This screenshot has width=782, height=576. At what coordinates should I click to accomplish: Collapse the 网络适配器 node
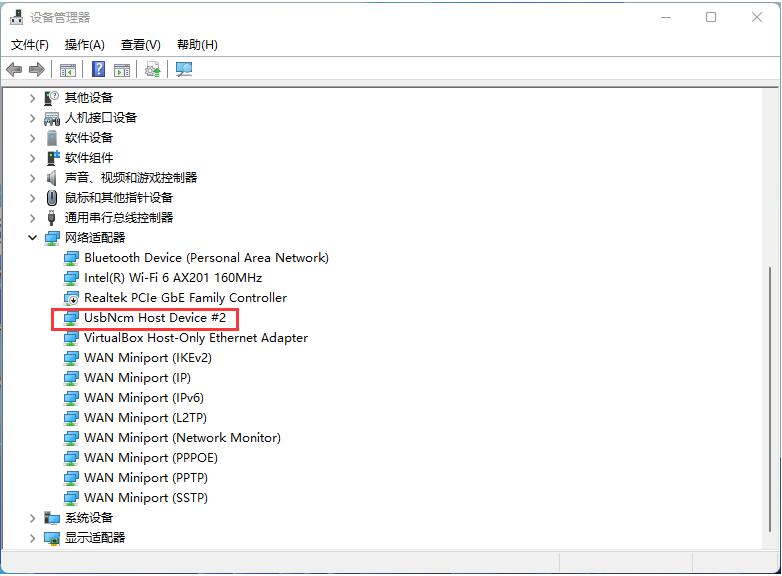32,238
